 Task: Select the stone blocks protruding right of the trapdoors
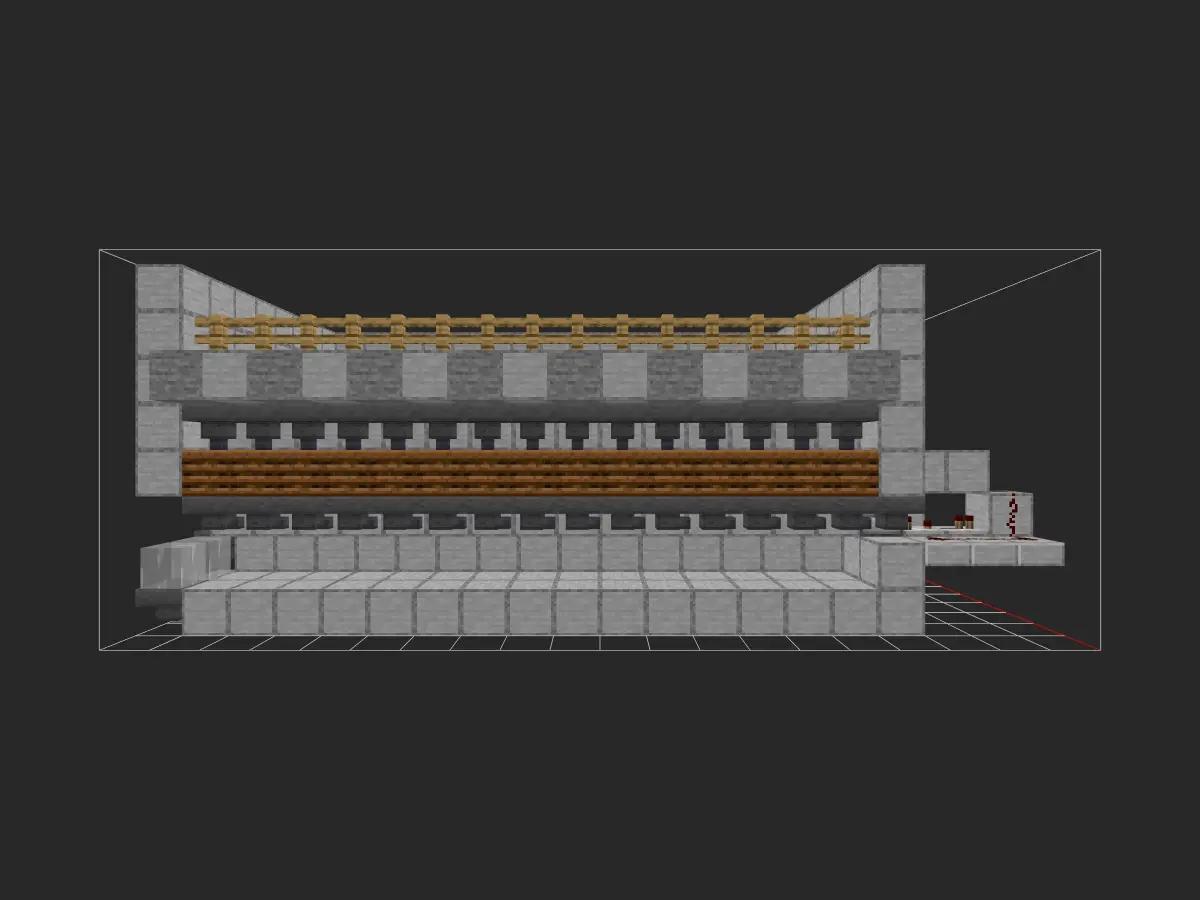[x=956, y=470]
